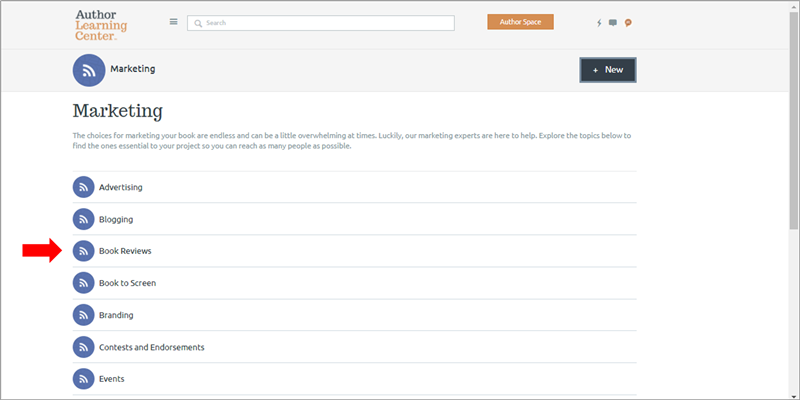Click the large Marketing page heading
This screenshot has height=400, width=800.
click(118, 111)
